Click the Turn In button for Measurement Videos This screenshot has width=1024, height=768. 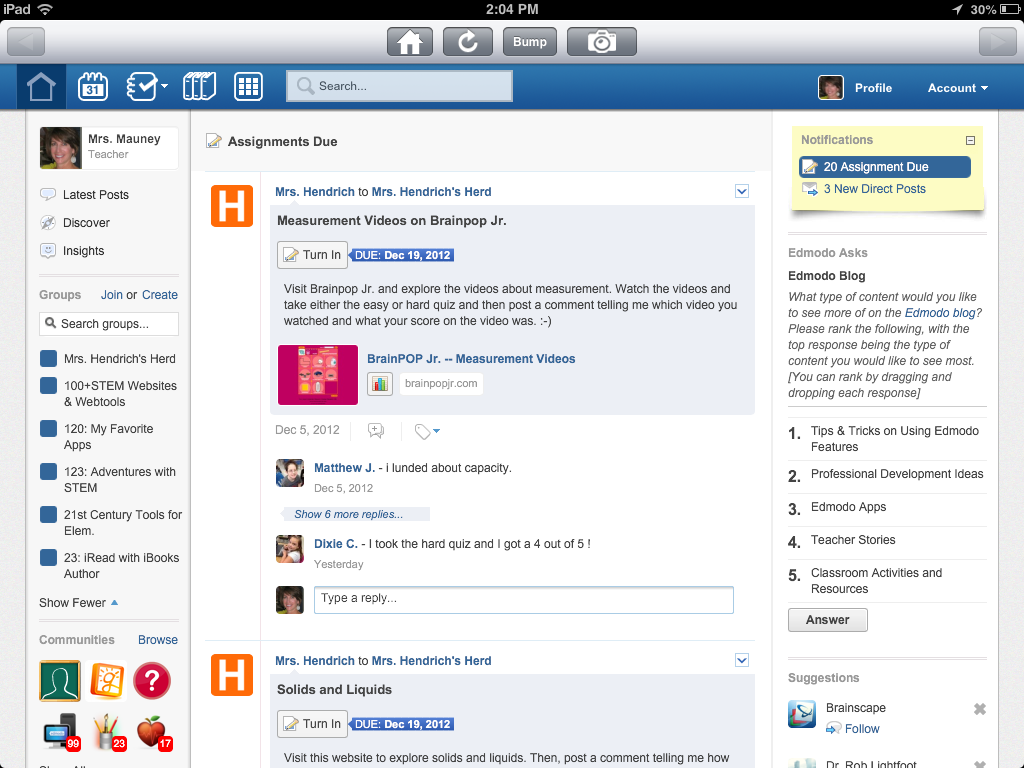coord(312,255)
